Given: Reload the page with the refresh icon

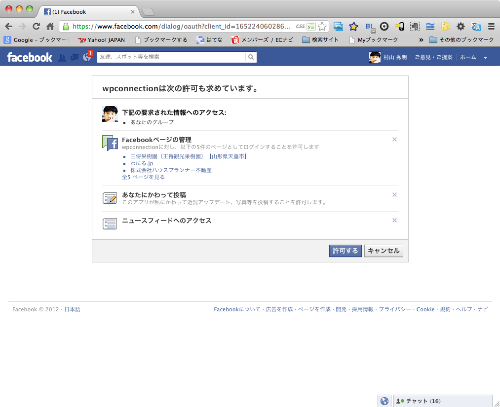Looking at the screenshot, I should point(36,26).
